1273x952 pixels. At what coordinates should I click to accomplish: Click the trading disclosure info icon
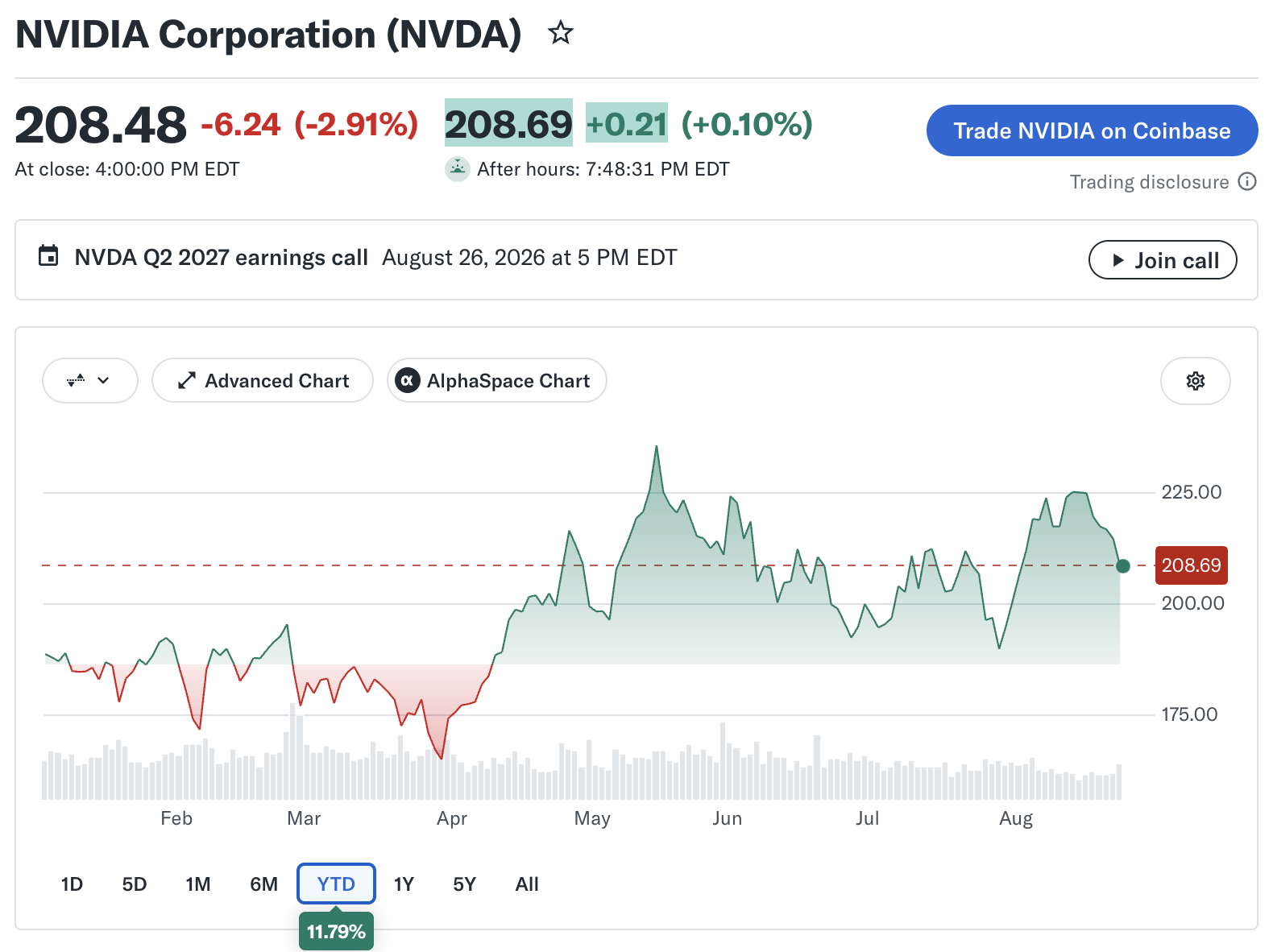pyautogui.click(x=1247, y=181)
